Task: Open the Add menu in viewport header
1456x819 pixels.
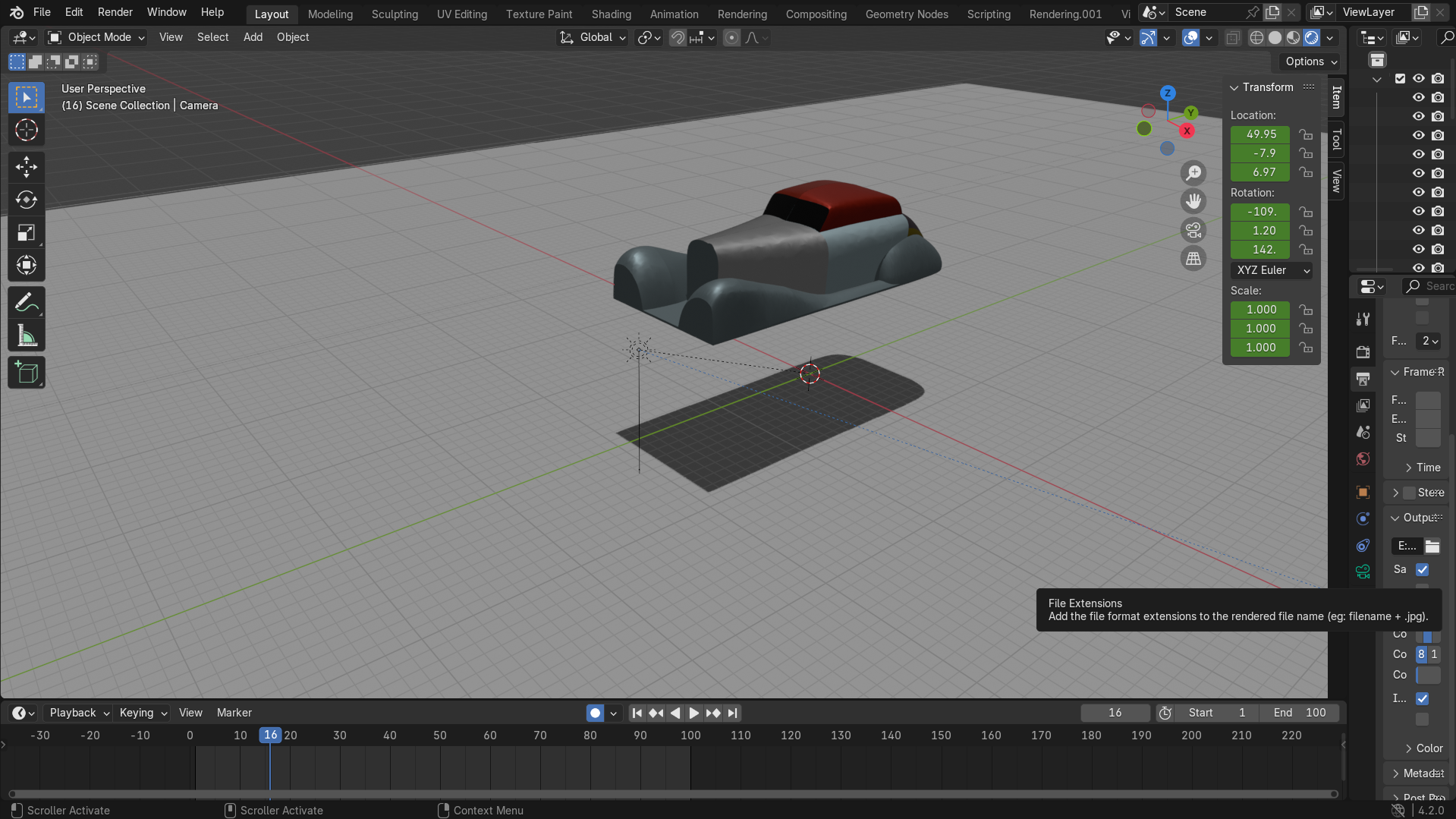Action: tap(253, 37)
